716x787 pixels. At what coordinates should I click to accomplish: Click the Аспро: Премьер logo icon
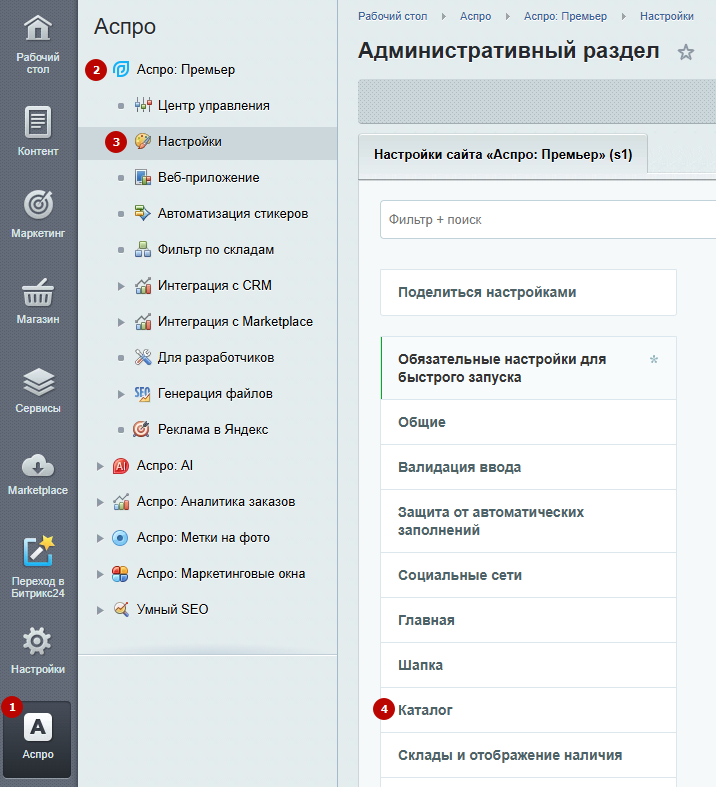tap(121, 69)
